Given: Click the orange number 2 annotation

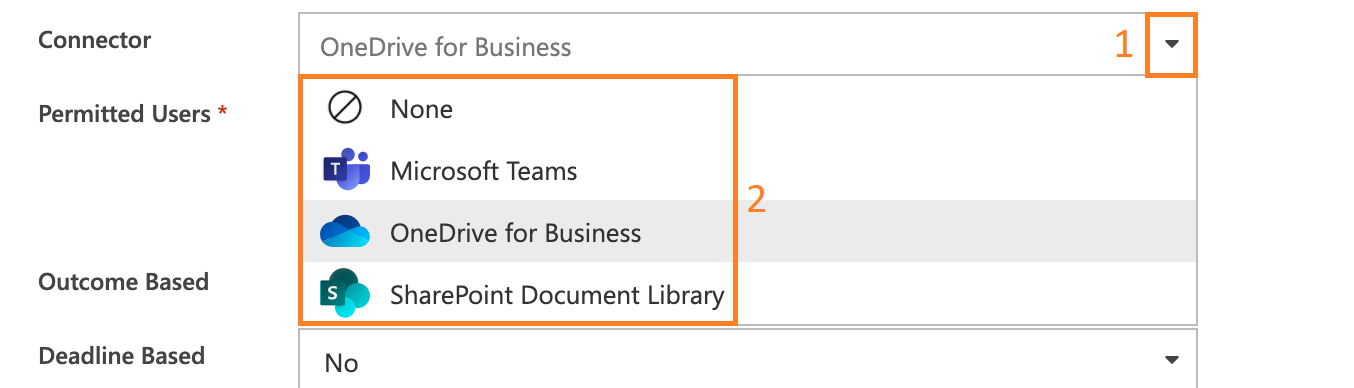Looking at the screenshot, I should (x=757, y=200).
